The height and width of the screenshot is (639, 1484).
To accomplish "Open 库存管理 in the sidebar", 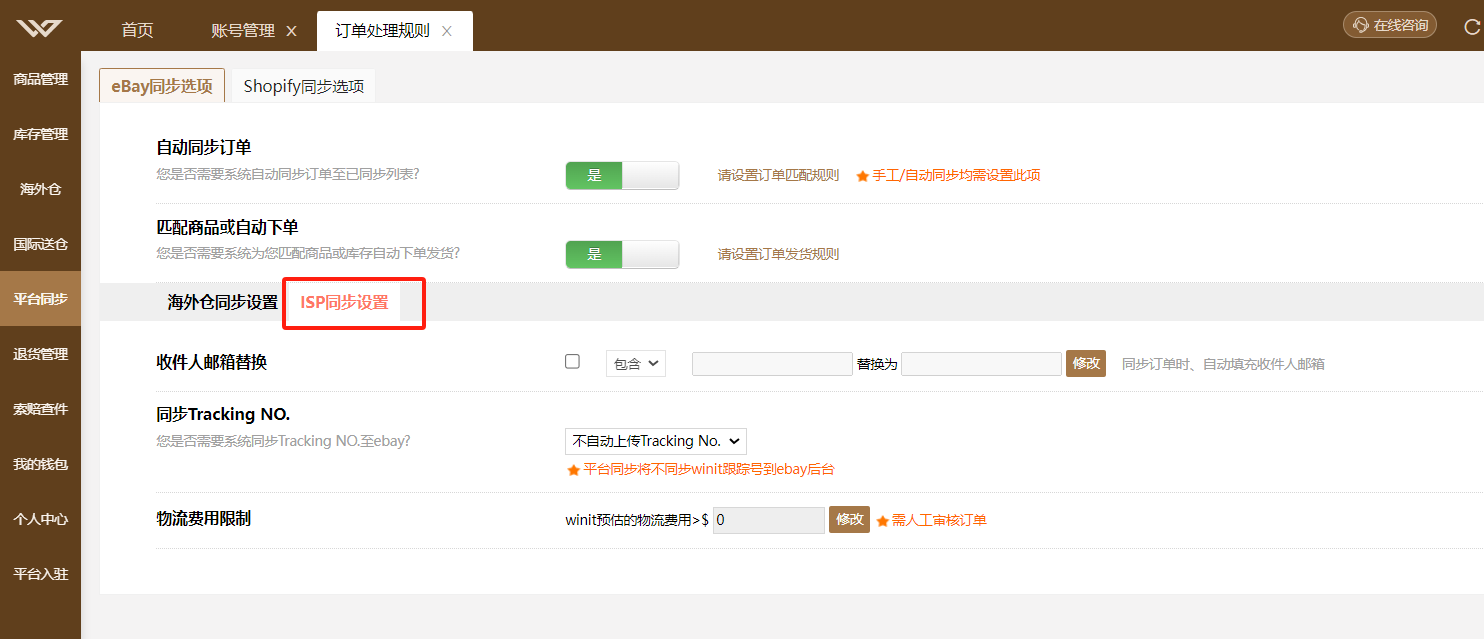I will click(40, 134).
